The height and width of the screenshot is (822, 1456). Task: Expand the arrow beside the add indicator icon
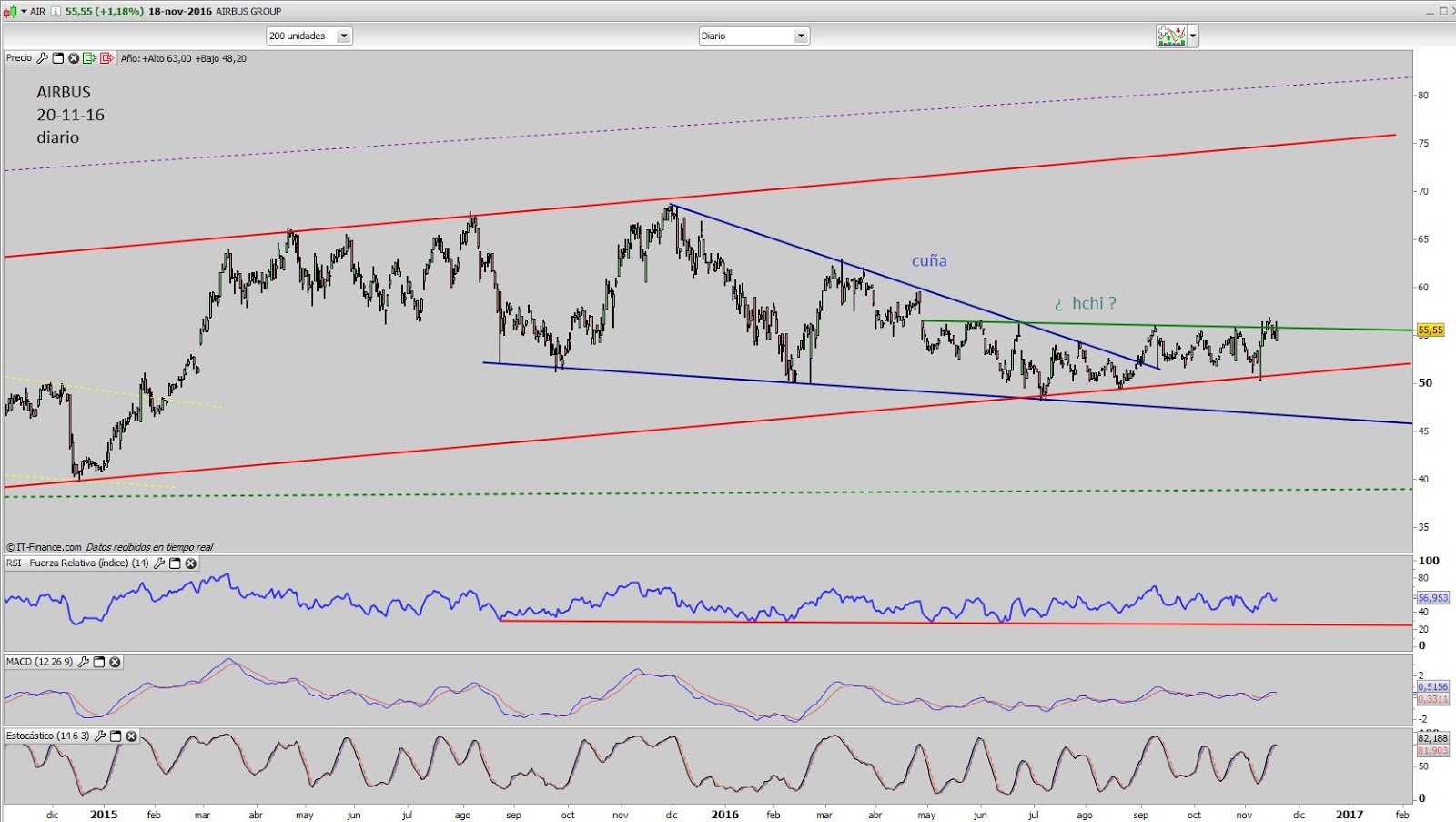pyautogui.click(x=1193, y=36)
